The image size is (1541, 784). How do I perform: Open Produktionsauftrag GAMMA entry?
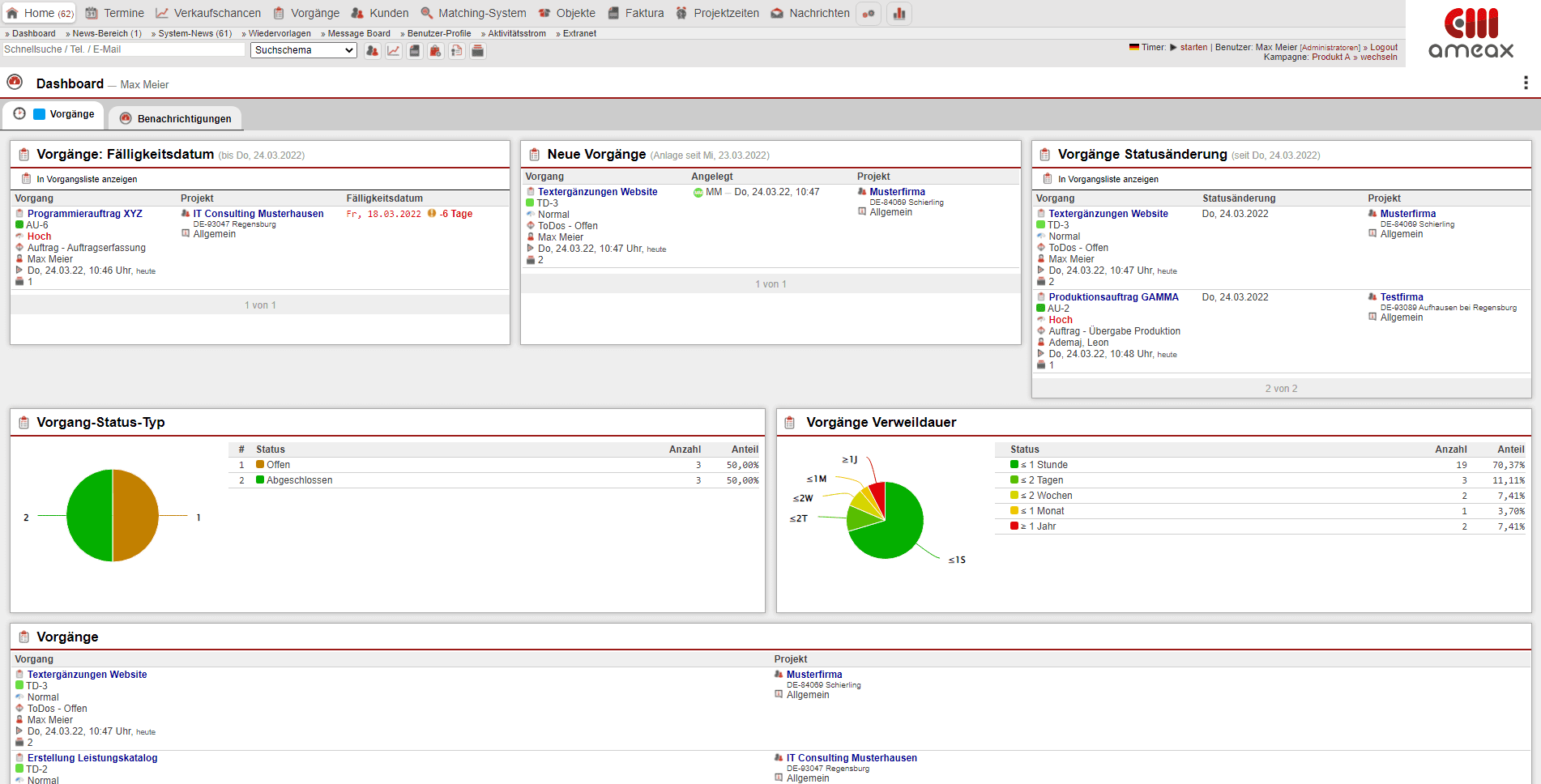(x=1113, y=297)
